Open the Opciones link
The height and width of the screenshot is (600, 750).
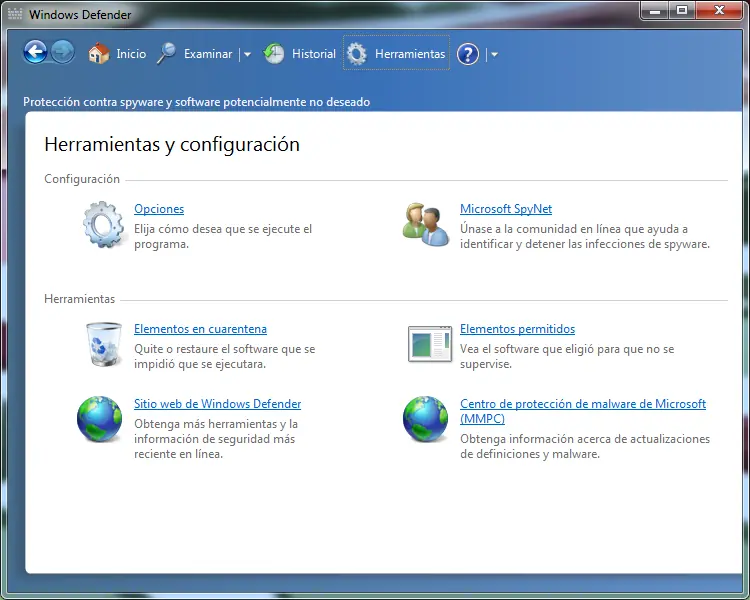[159, 209]
